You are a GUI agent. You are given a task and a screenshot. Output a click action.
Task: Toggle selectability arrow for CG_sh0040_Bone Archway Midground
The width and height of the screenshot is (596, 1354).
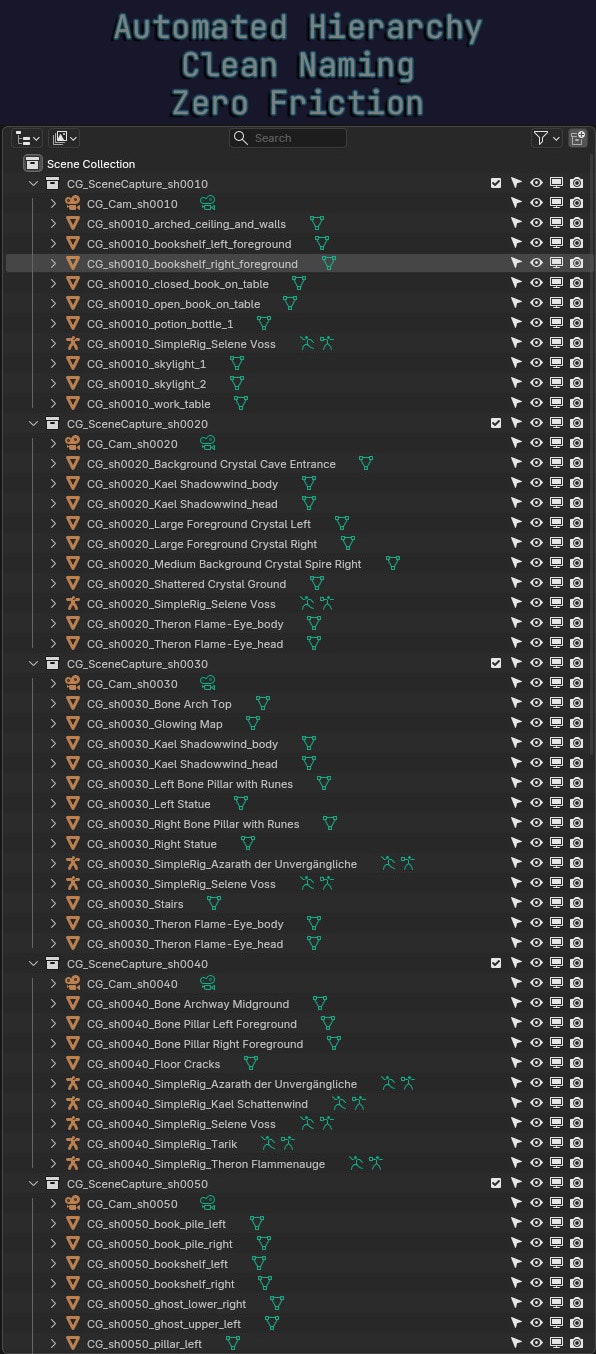click(516, 1004)
